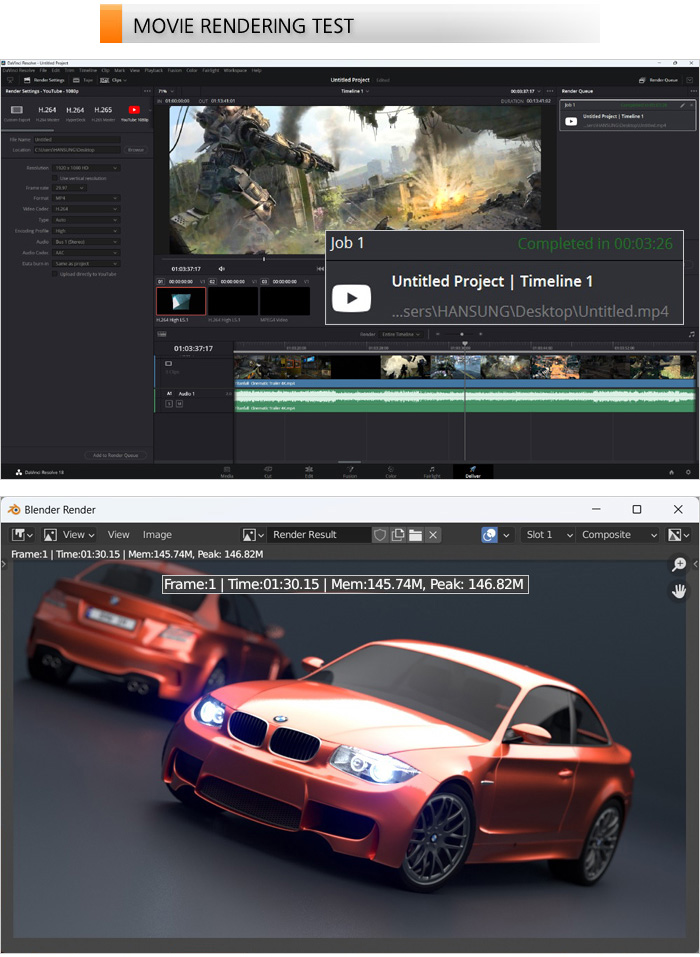This screenshot has height=957, width=700.
Task: Solo Audio 1 track with S button
Action: 169,403
